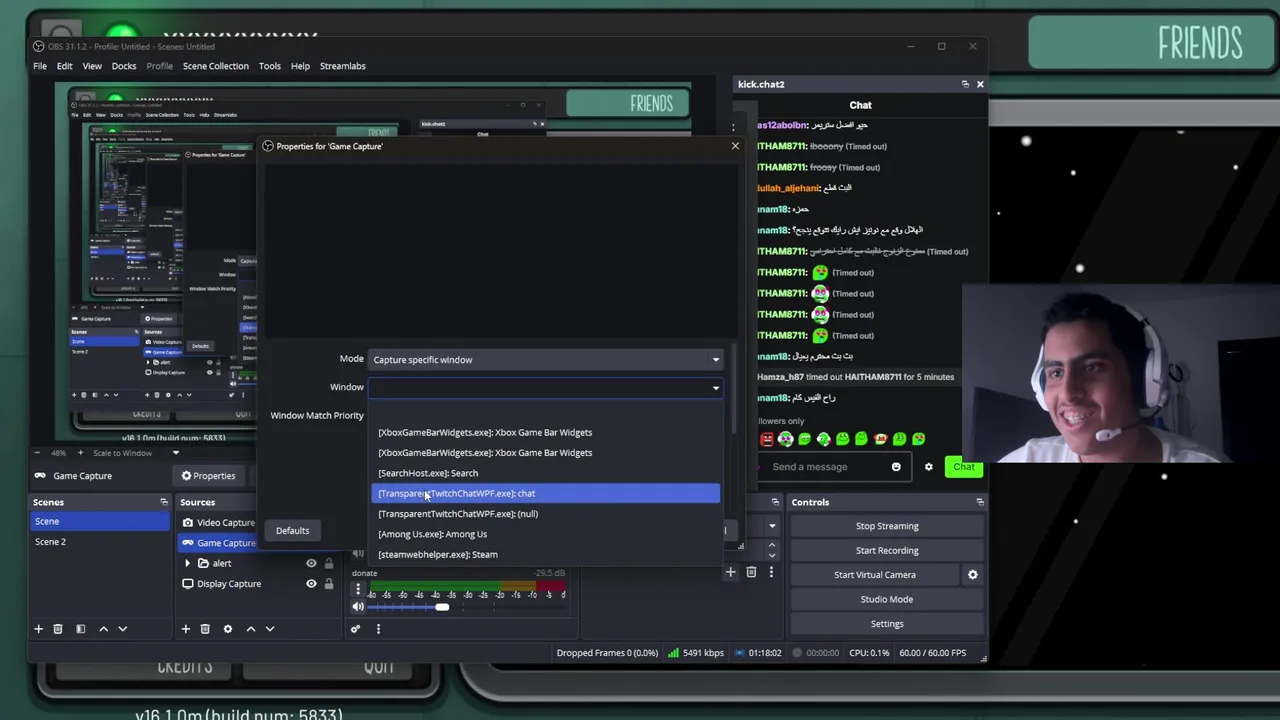The height and width of the screenshot is (720, 1280).
Task: Click Start Recording button
Action: (x=887, y=551)
